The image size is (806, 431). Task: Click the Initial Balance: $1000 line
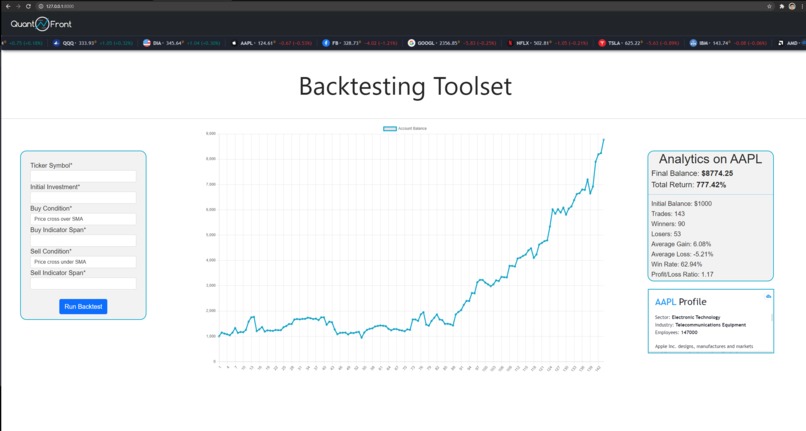coord(682,204)
